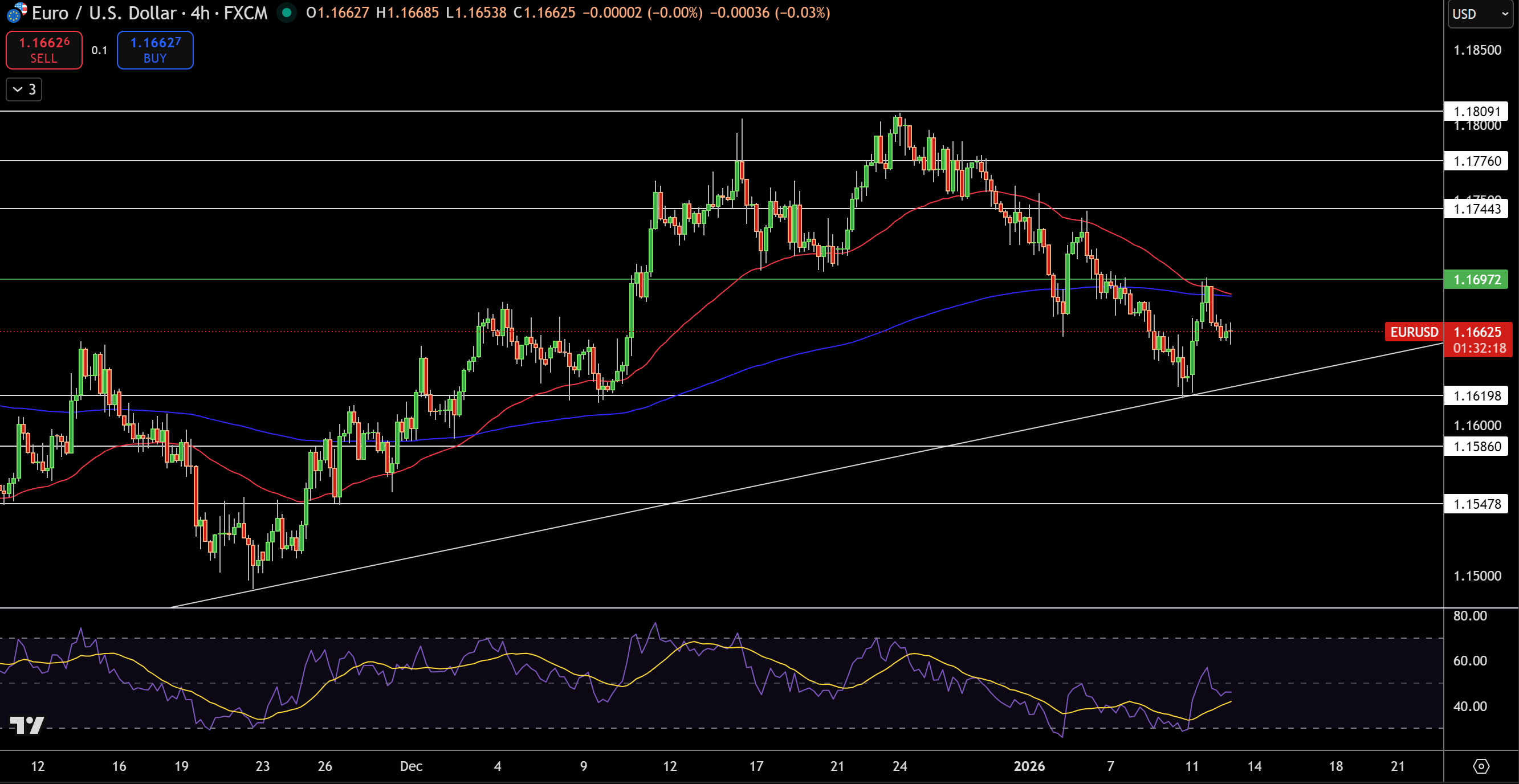The width and height of the screenshot is (1519, 784).
Task: Click the 11 date label on time axis
Action: click(x=1192, y=766)
